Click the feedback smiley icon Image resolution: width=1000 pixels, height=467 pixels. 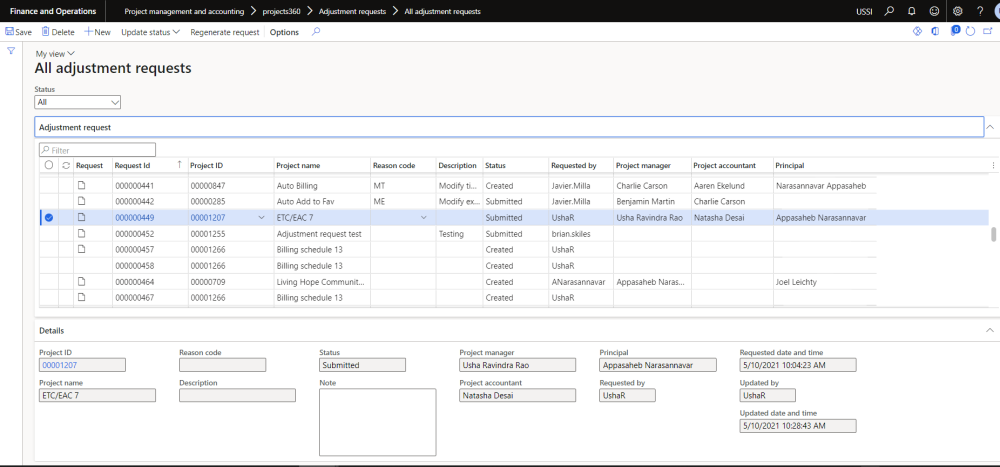[x=934, y=11]
